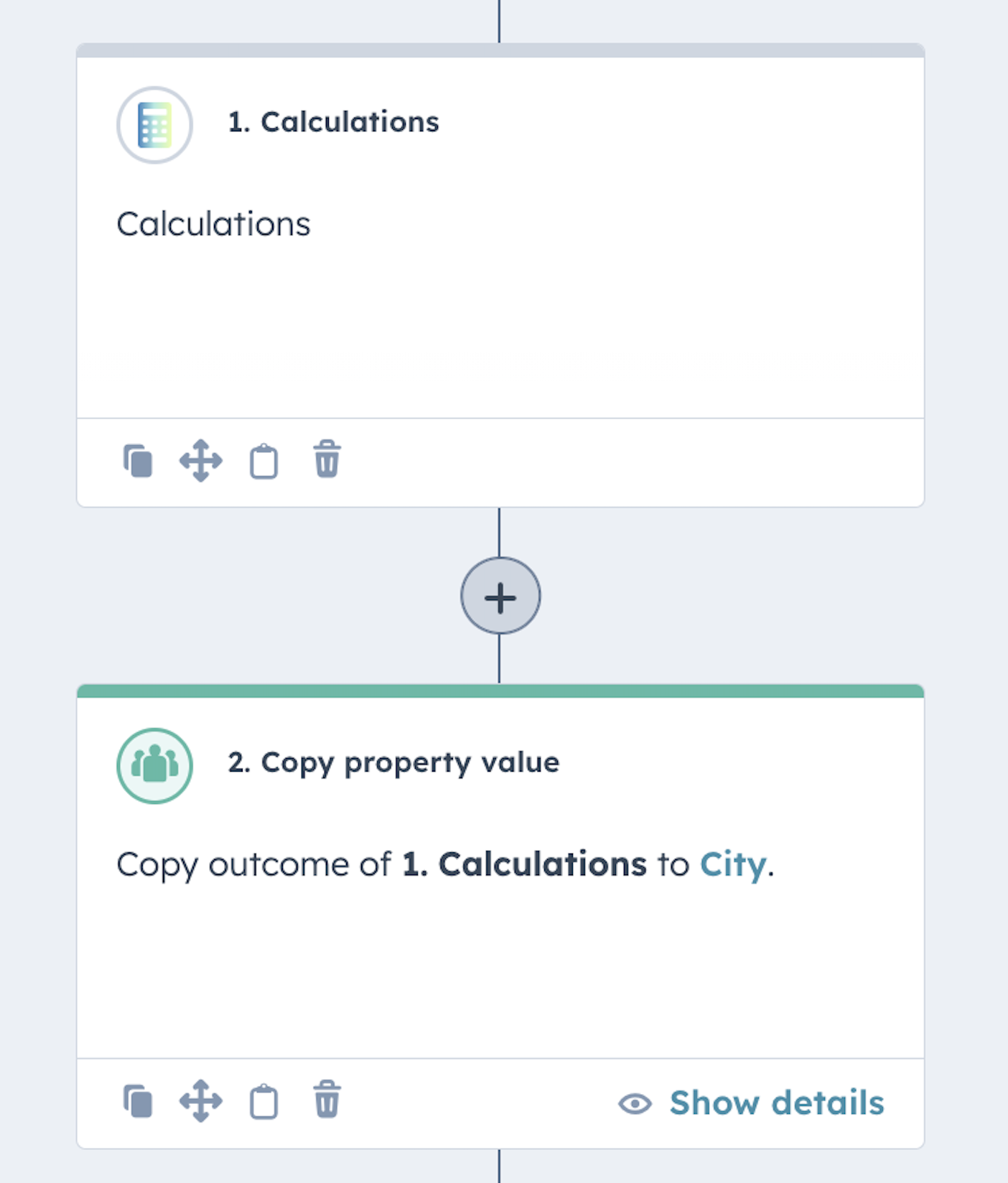Screen dimensions: 1008x1183
Task: Open the City property link
Action: (732, 864)
